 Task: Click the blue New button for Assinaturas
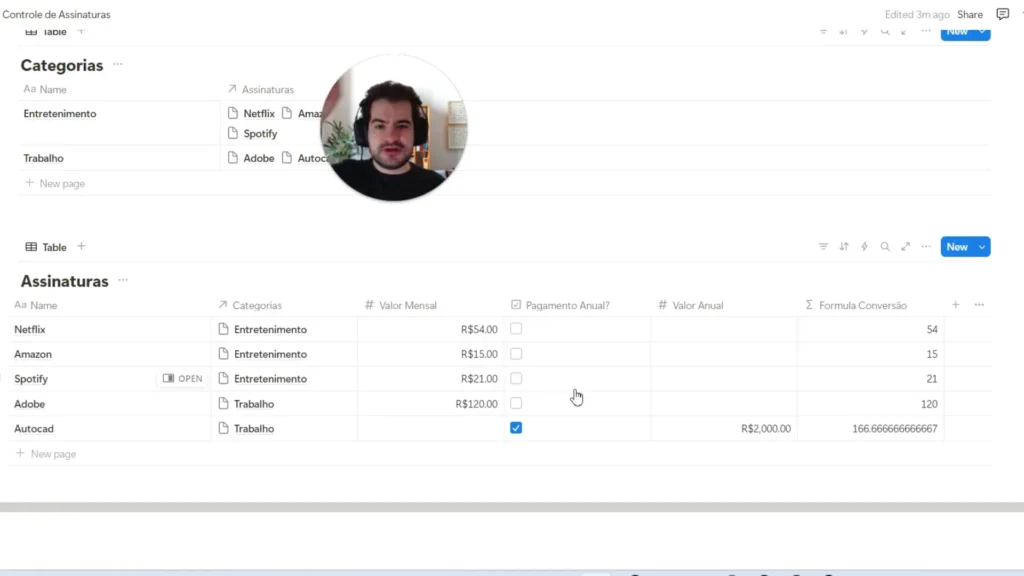point(957,247)
